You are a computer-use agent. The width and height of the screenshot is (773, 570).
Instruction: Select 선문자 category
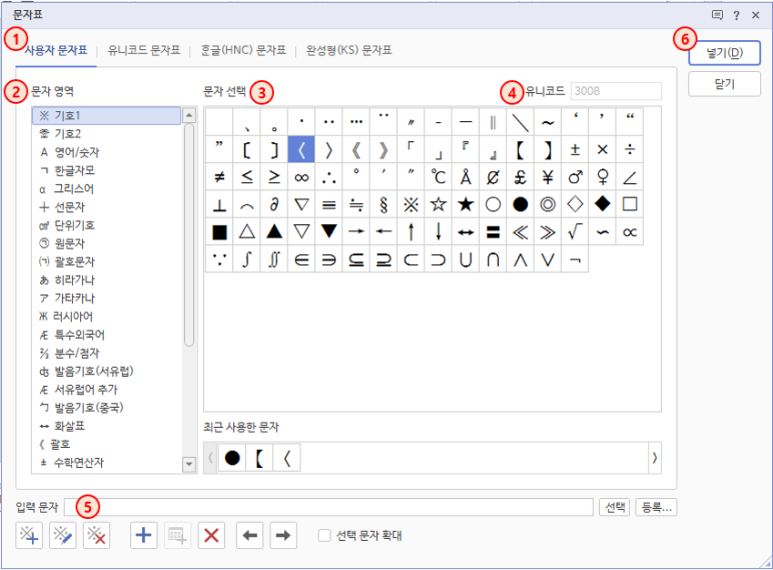(106, 207)
